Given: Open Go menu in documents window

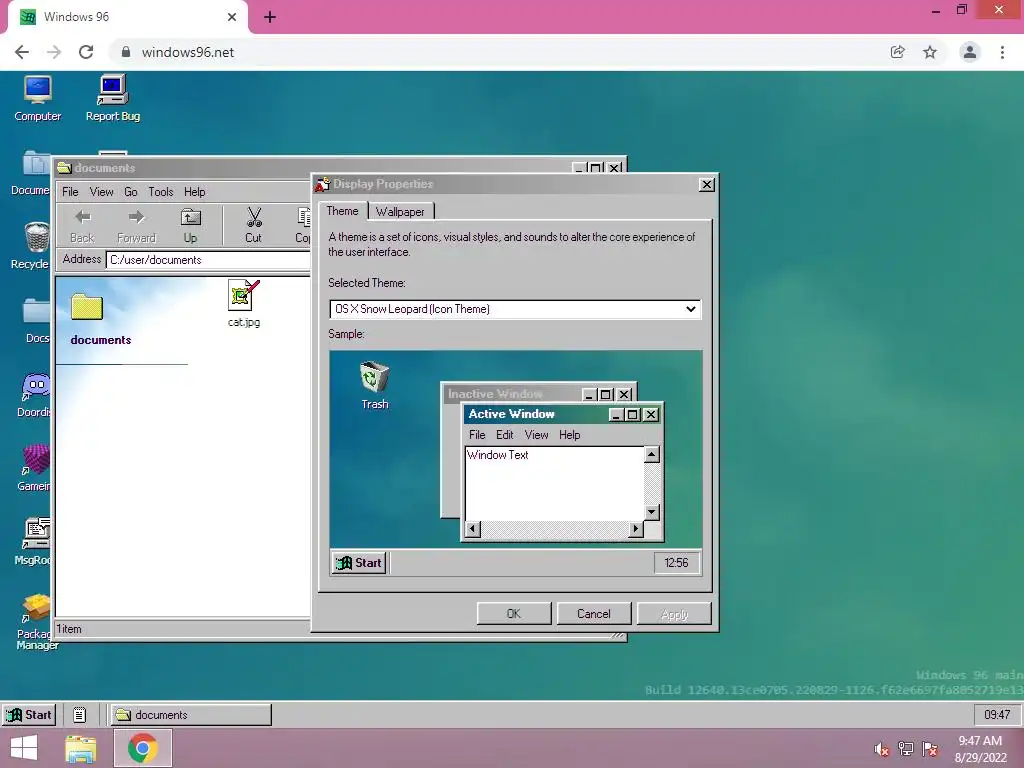Looking at the screenshot, I should click(131, 191).
